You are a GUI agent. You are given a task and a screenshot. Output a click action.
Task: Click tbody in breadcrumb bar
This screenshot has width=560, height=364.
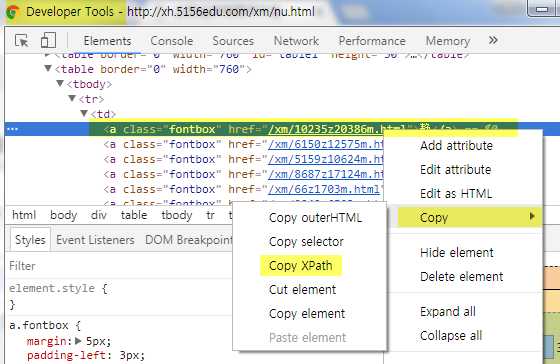(177, 215)
